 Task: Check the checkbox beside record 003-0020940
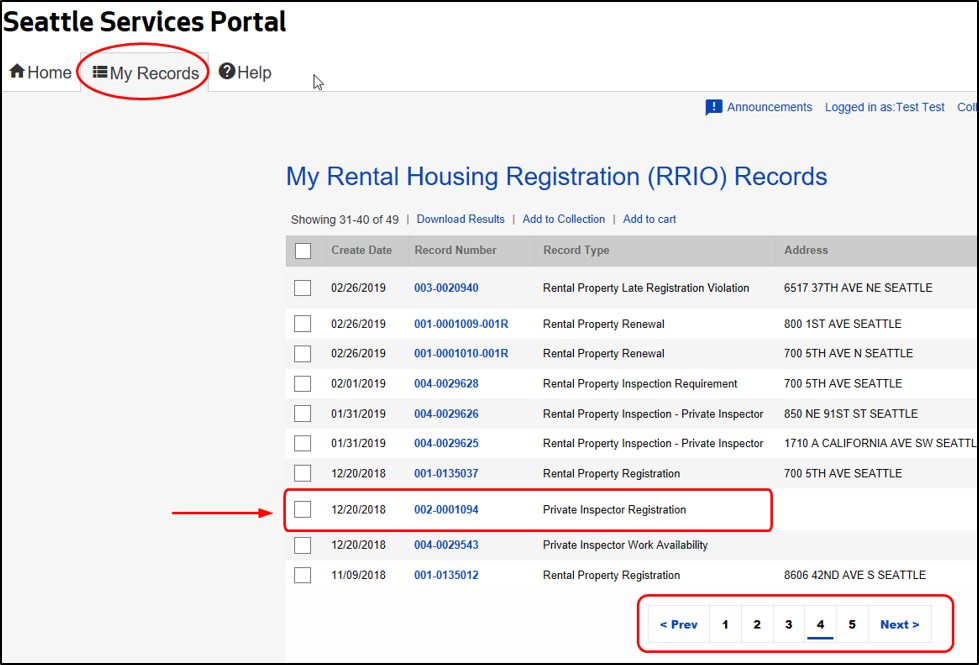point(303,287)
